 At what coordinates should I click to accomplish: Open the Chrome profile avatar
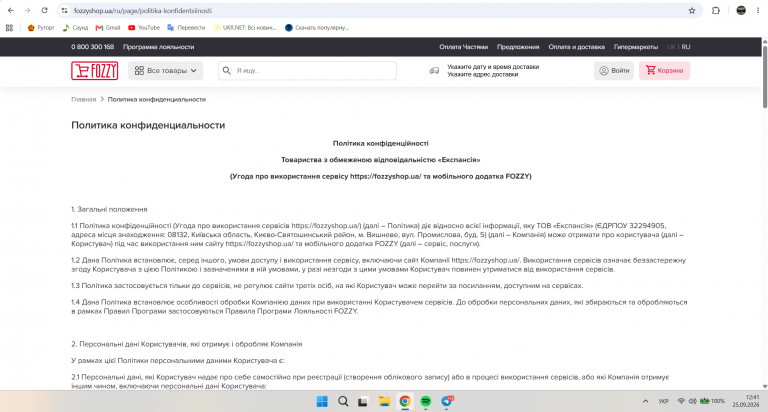coord(741,10)
